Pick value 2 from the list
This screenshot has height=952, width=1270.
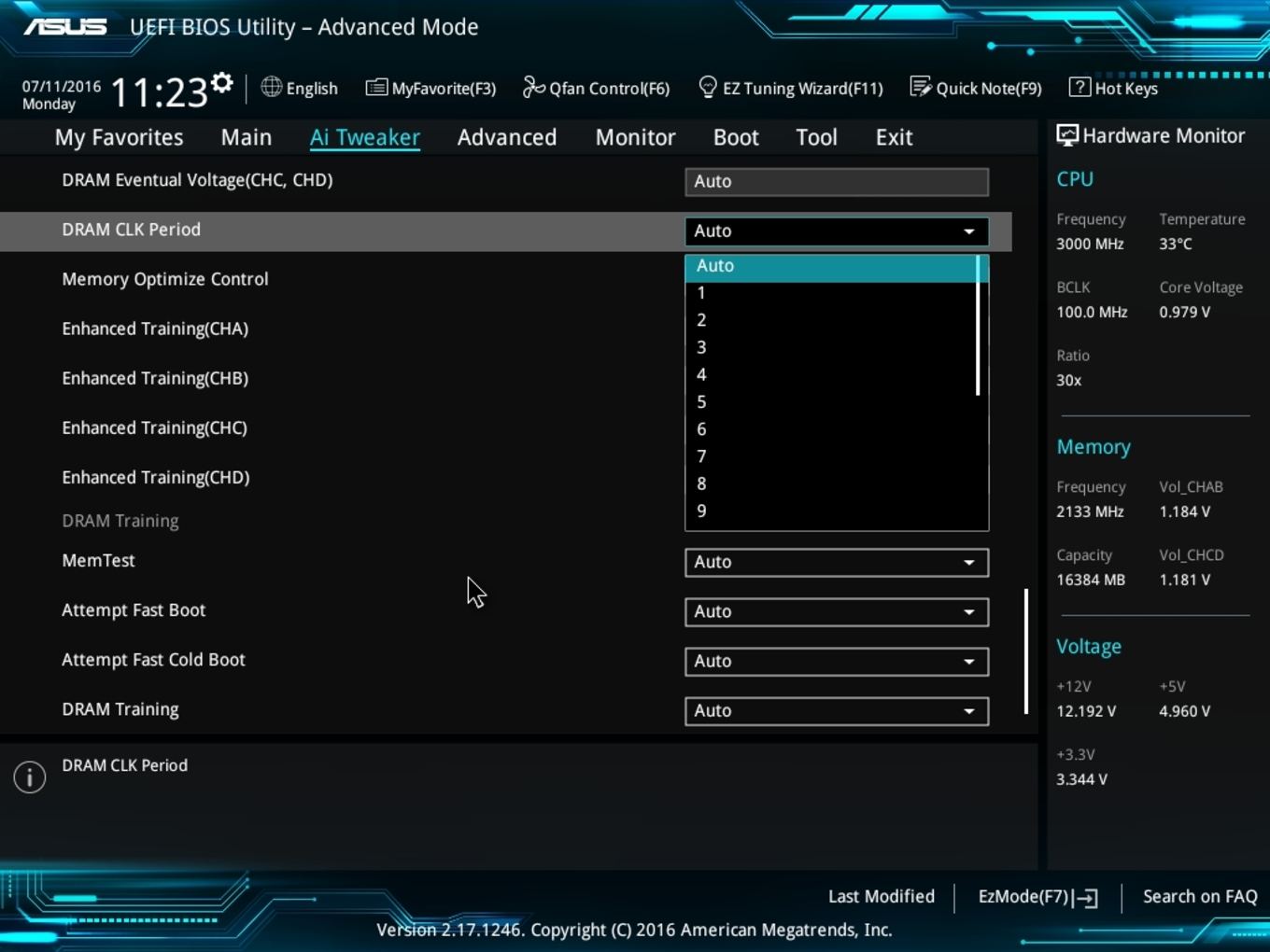[830, 320]
